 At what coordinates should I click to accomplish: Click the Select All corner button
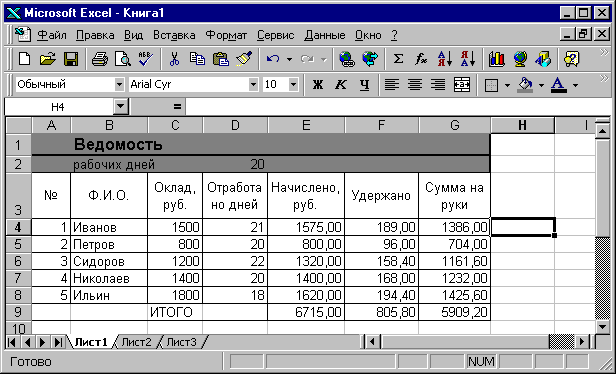pyautogui.click(x=18, y=125)
